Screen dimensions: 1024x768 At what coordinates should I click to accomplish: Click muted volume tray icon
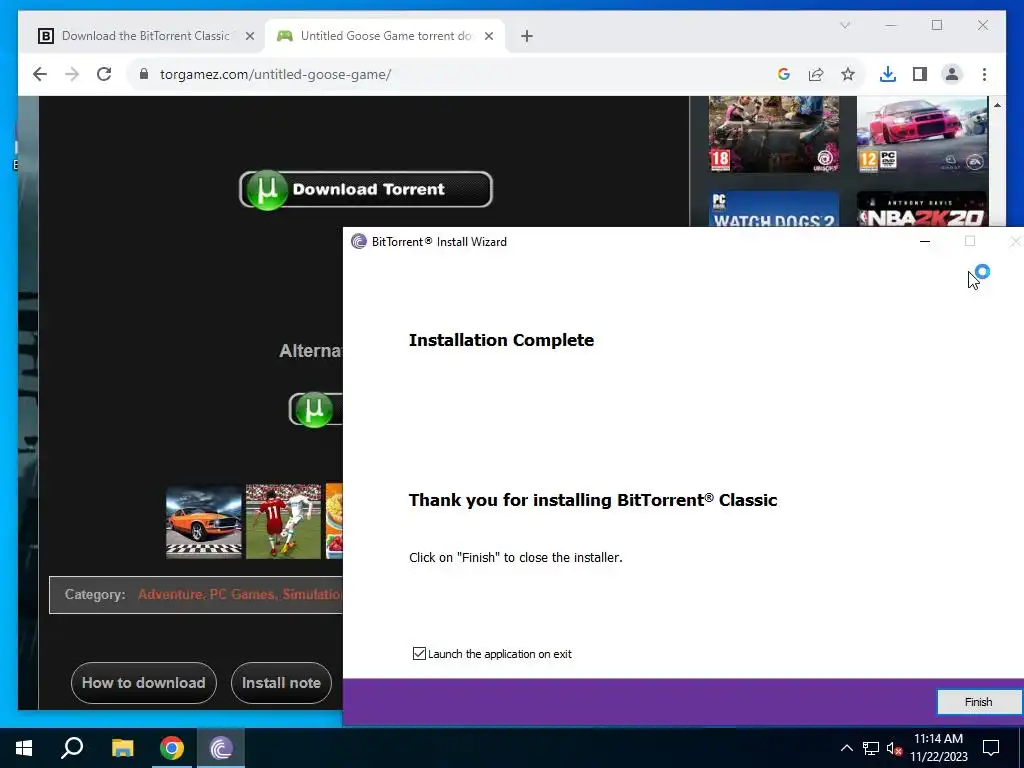[x=894, y=748]
